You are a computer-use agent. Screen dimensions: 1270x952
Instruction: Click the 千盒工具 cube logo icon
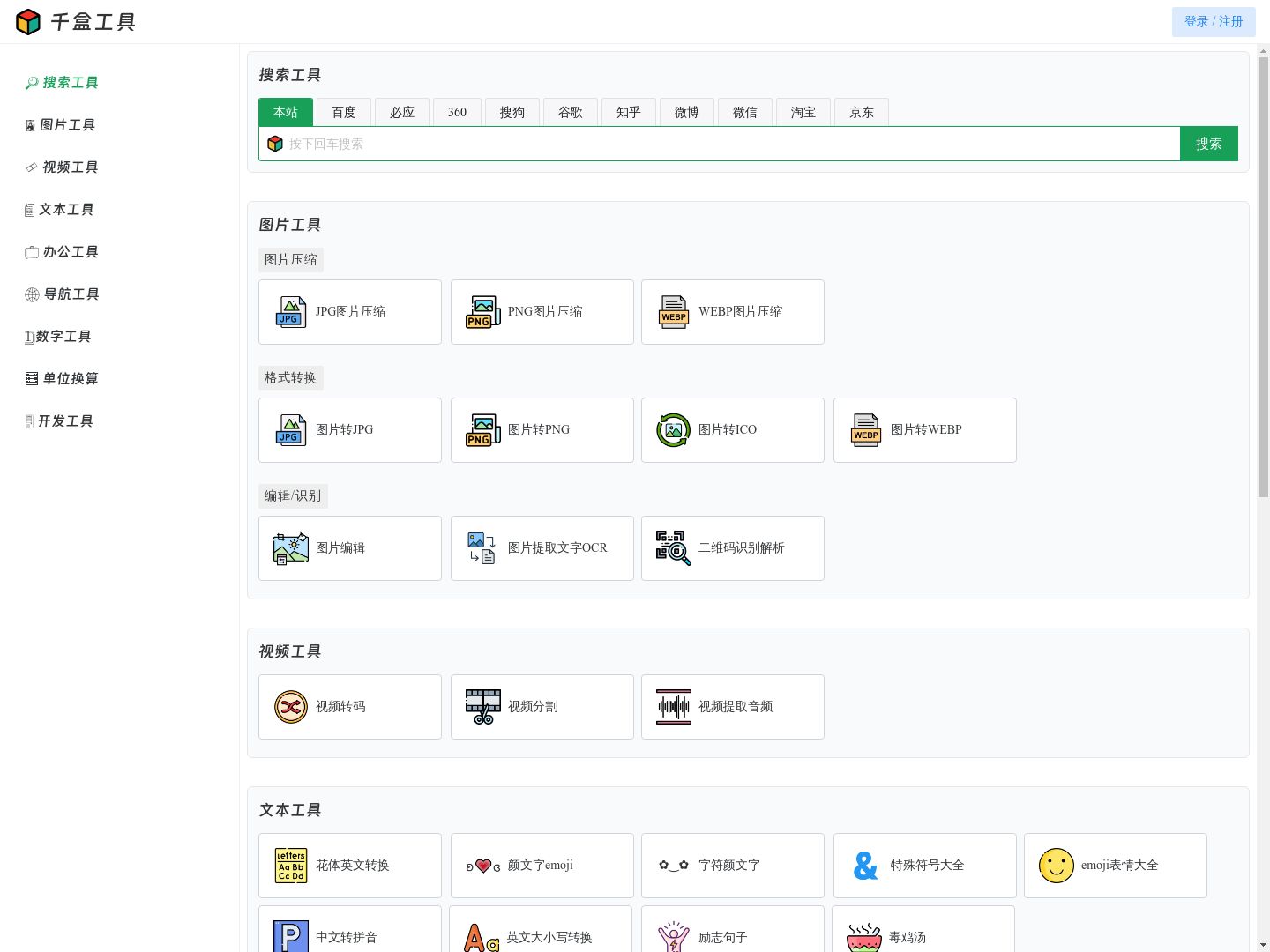tap(28, 22)
